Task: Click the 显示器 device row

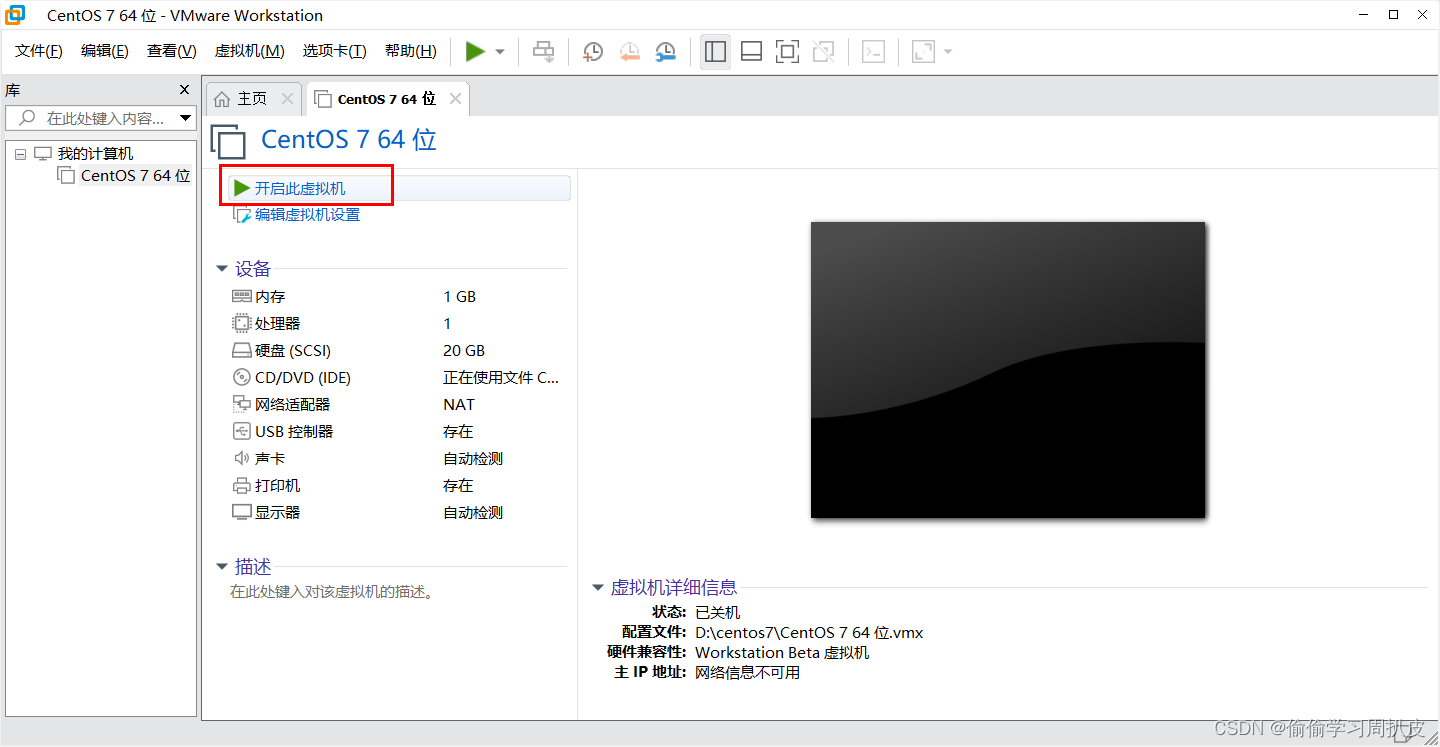Action: tap(398, 513)
